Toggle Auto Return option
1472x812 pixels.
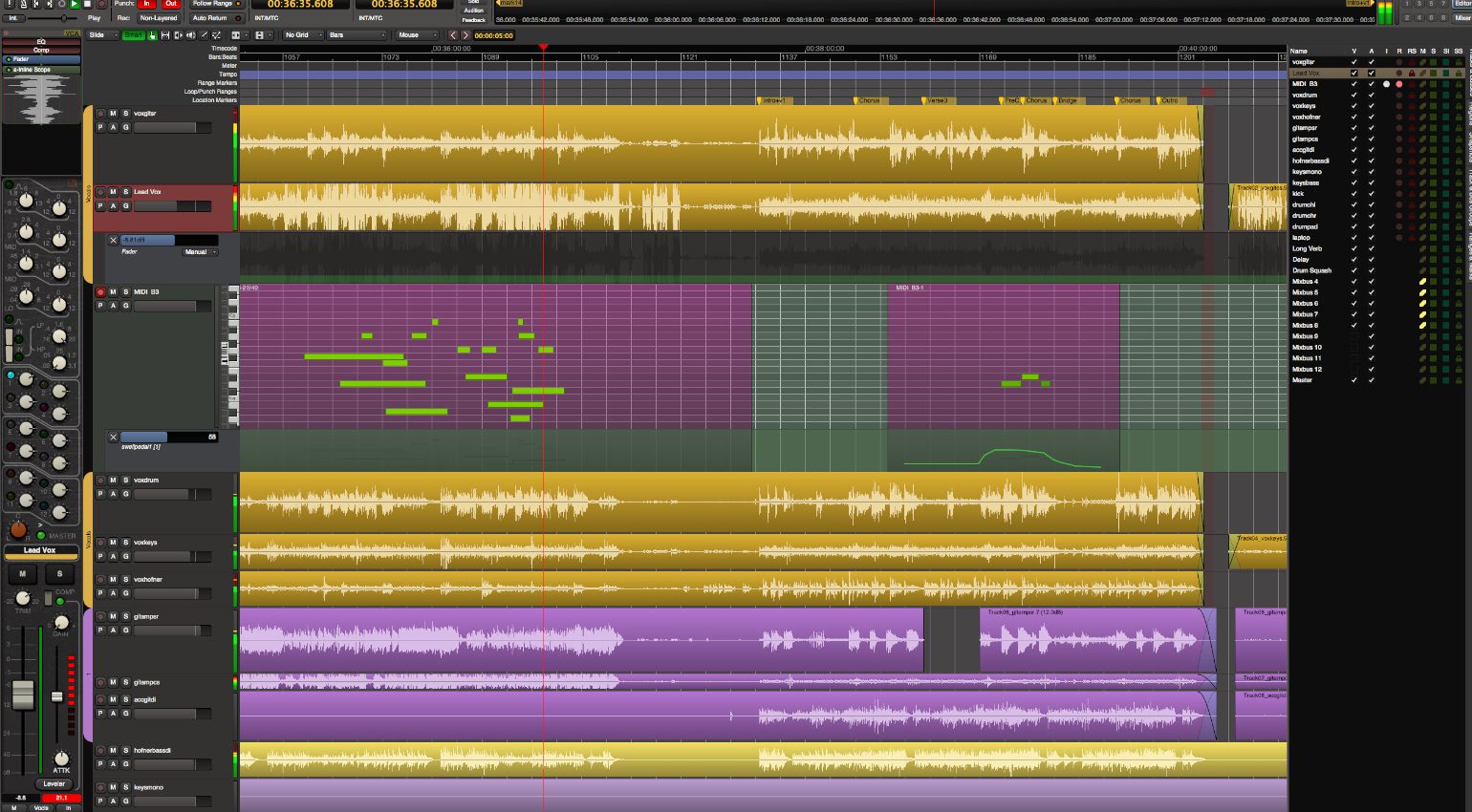(x=216, y=18)
